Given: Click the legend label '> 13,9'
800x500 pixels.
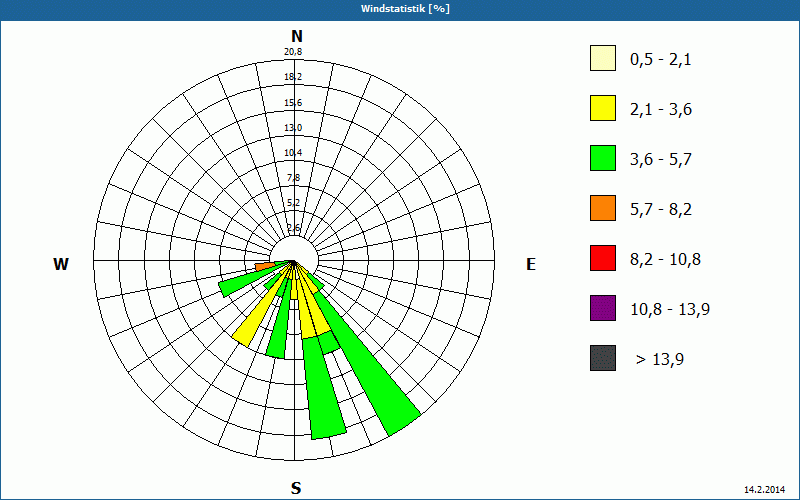Looking at the screenshot, I should [660, 360].
